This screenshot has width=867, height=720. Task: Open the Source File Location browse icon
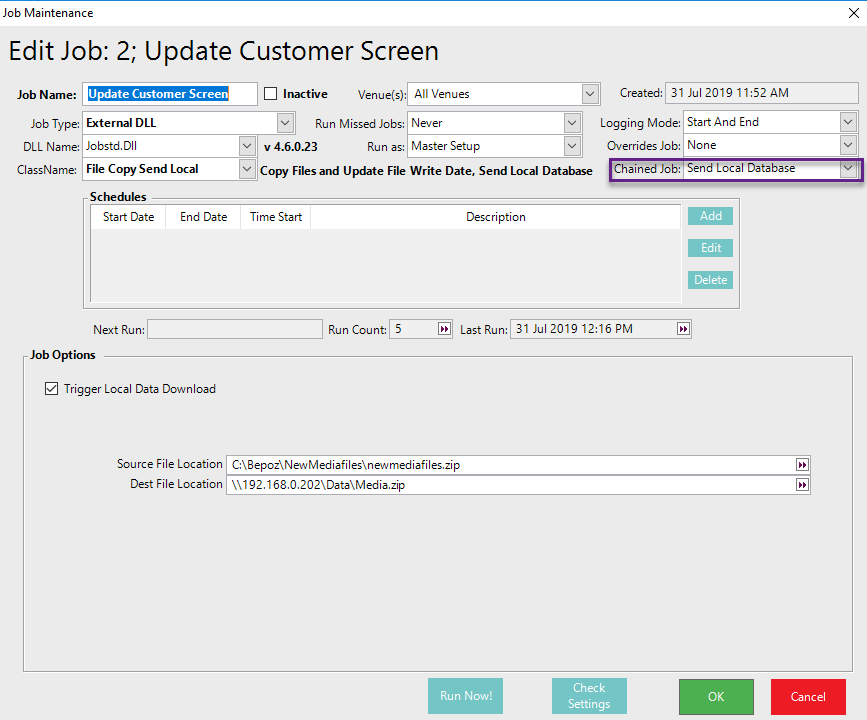801,465
